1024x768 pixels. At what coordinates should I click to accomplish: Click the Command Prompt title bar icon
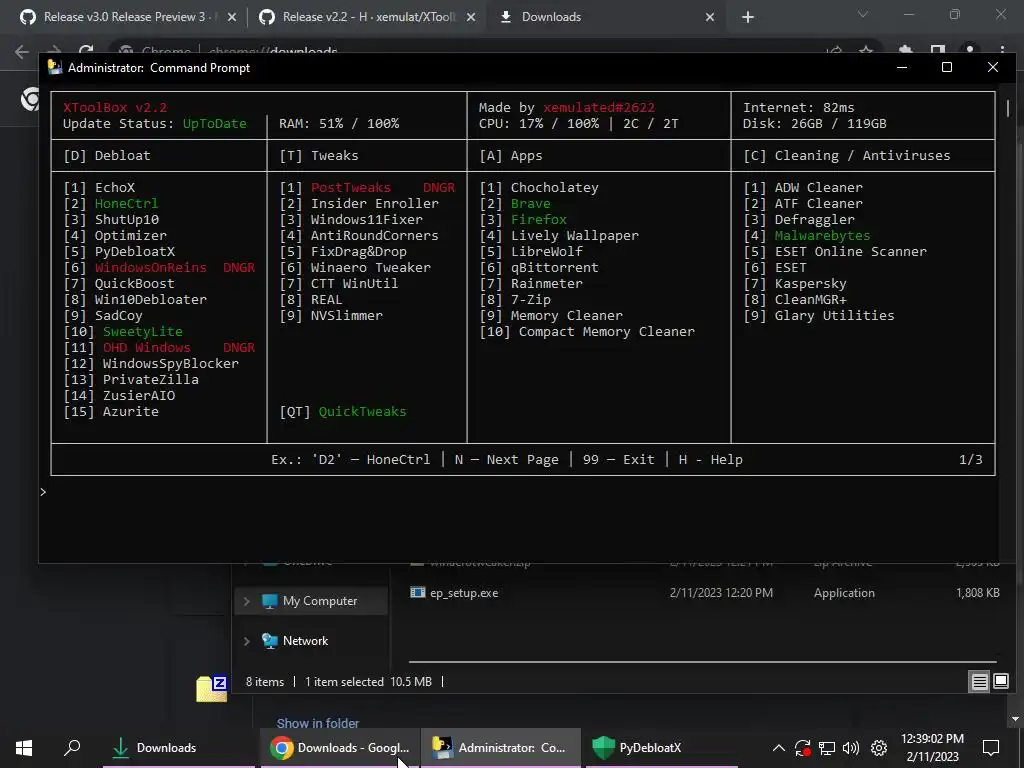(56, 67)
